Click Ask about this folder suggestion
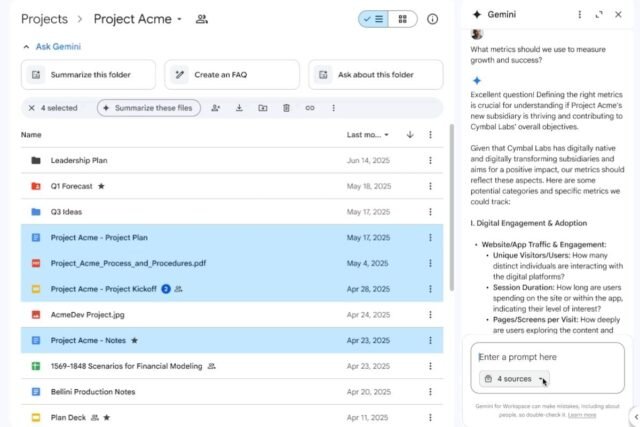Screen dimensions: 640x427 [376, 75]
